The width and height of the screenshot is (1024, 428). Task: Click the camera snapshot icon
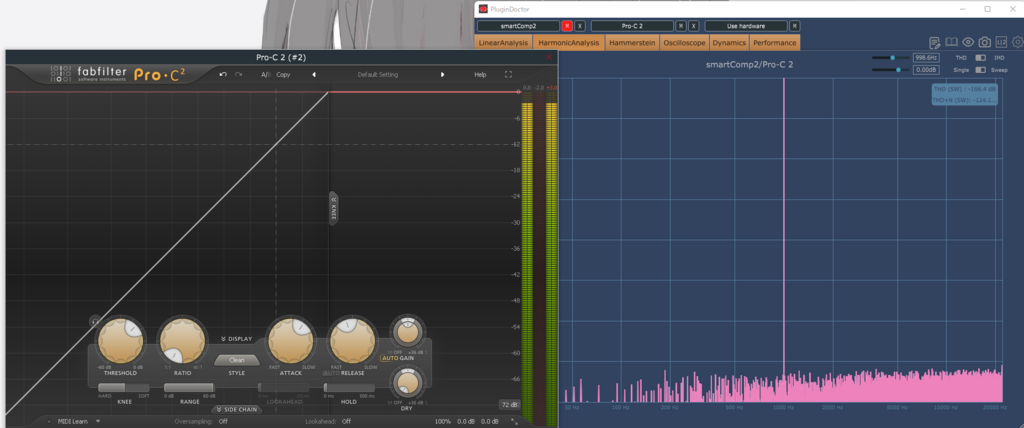[x=985, y=42]
